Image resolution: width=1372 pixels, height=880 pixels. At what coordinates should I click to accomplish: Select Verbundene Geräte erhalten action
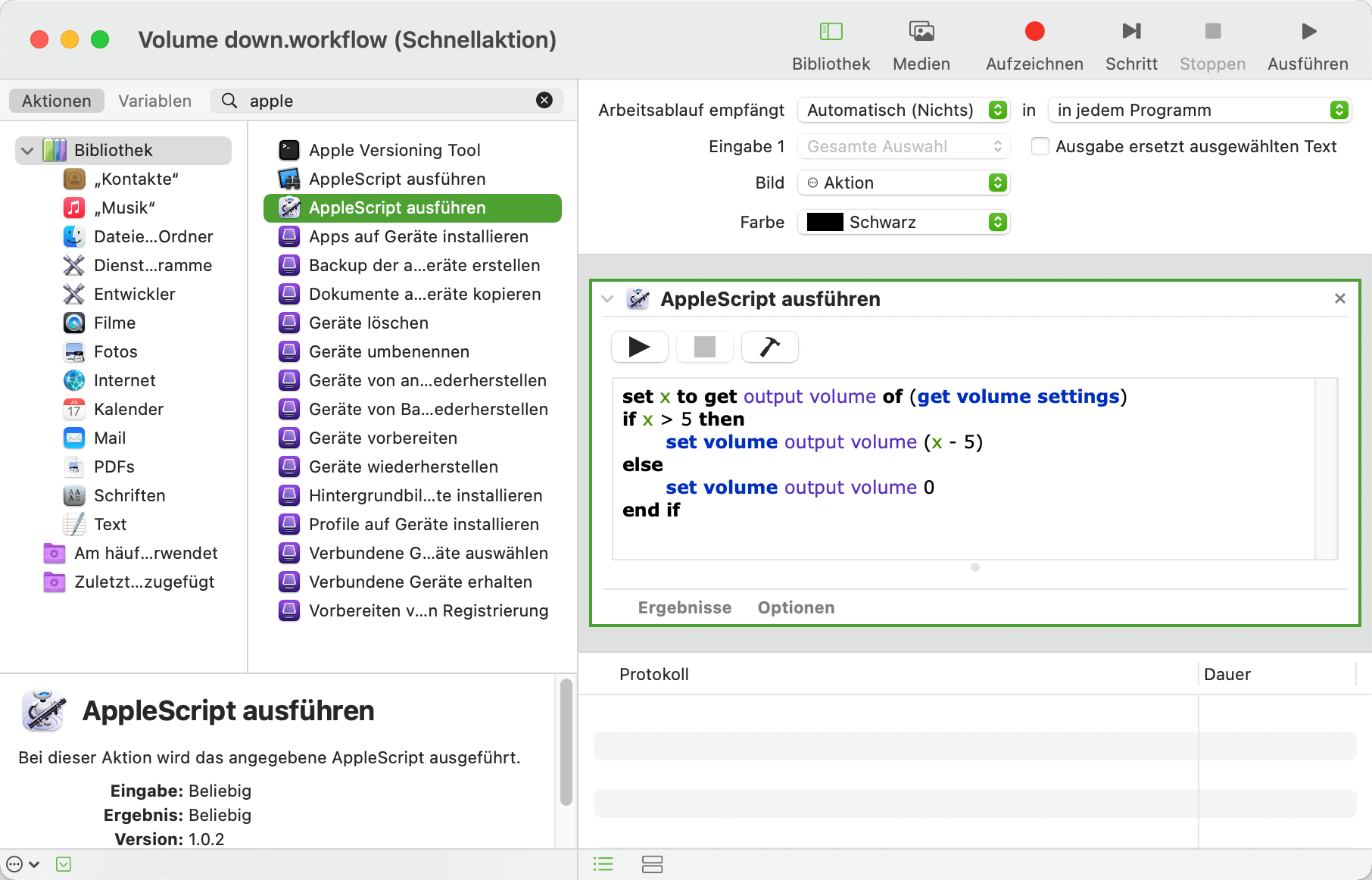[413, 582]
